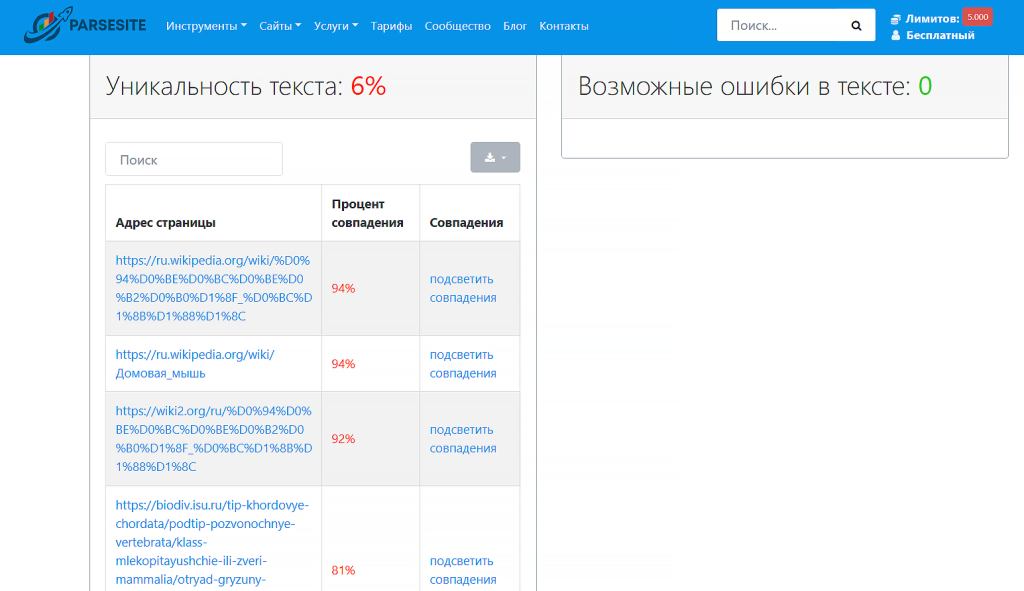The width and height of the screenshot is (1024, 591).
Task: Go to Сообщество section
Action: coord(457,26)
